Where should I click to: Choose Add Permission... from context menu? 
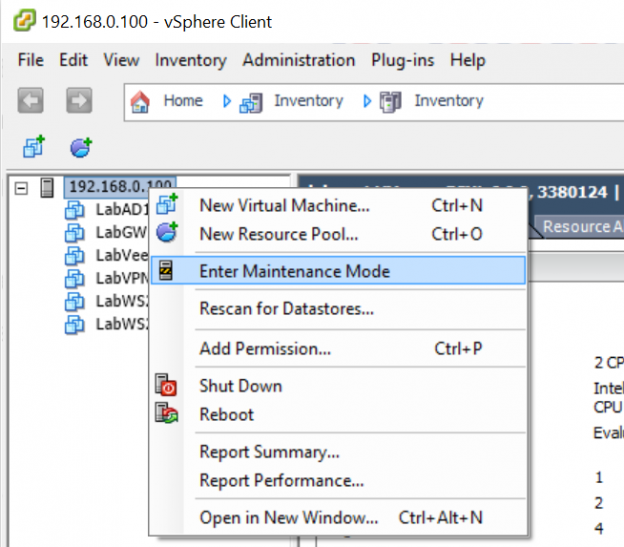(x=339, y=348)
